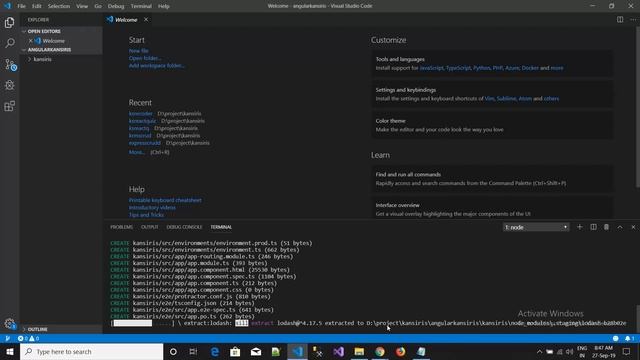Select terminal from the '1: node' dropdown
Viewport: 640px width, 360px height.
pos(536,227)
